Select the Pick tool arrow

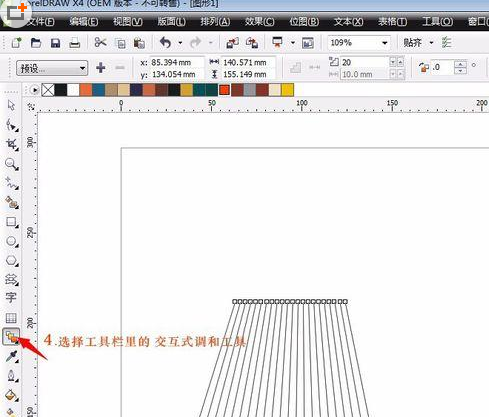coord(11,105)
